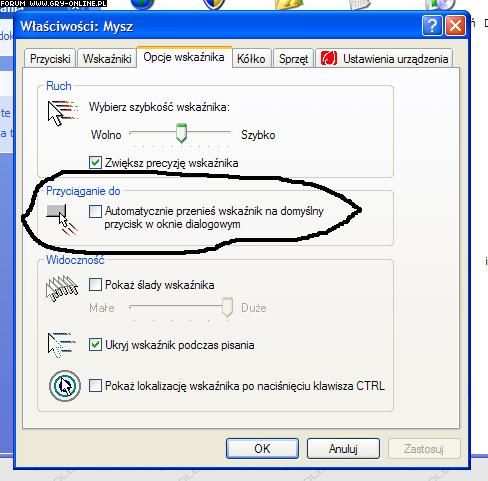Click the pointer trails icon in Widoczność
The width and height of the screenshot is (488, 481).
[x=62, y=288]
